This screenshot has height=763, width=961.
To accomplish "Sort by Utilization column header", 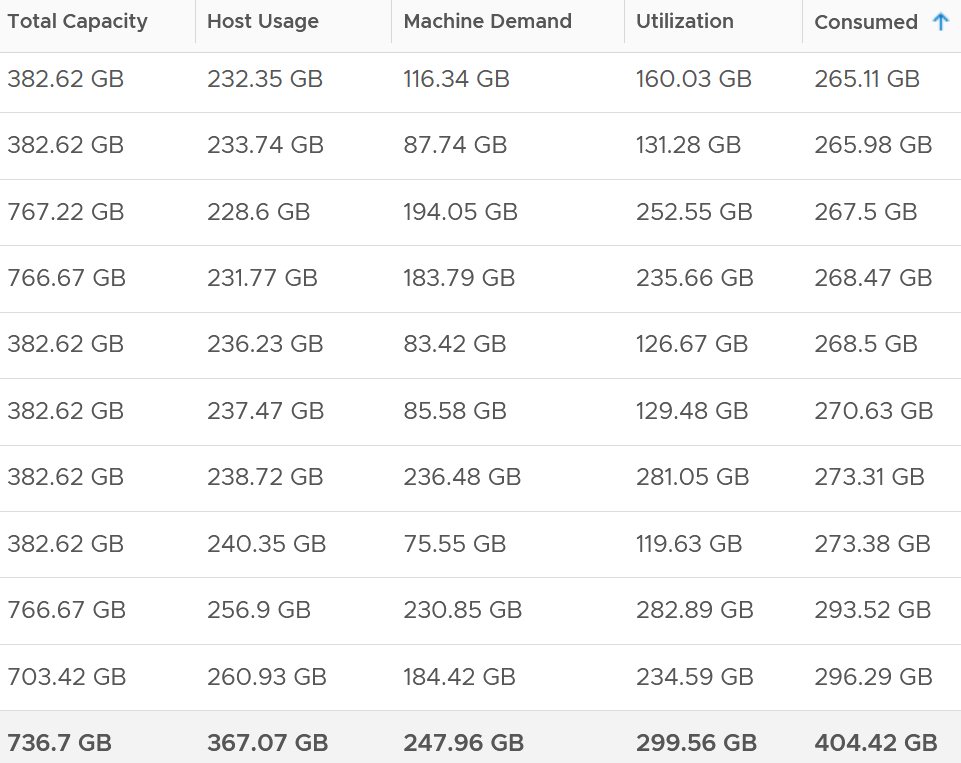I will (685, 21).
